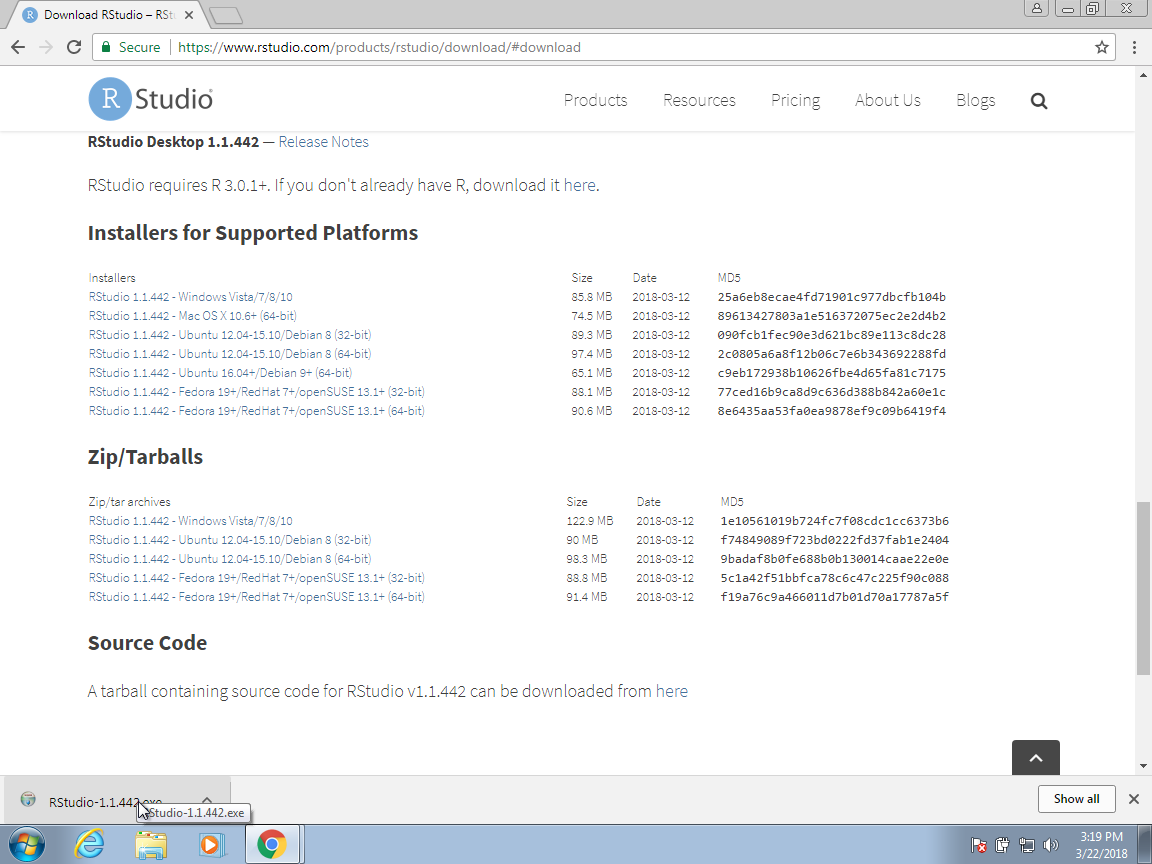The height and width of the screenshot is (864, 1152).
Task: Close the downloads bar
Action: (1133, 799)
